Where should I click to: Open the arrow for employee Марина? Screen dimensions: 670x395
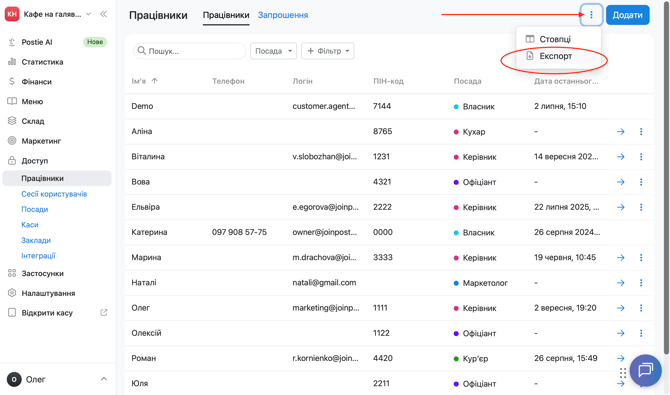[621, 258]
